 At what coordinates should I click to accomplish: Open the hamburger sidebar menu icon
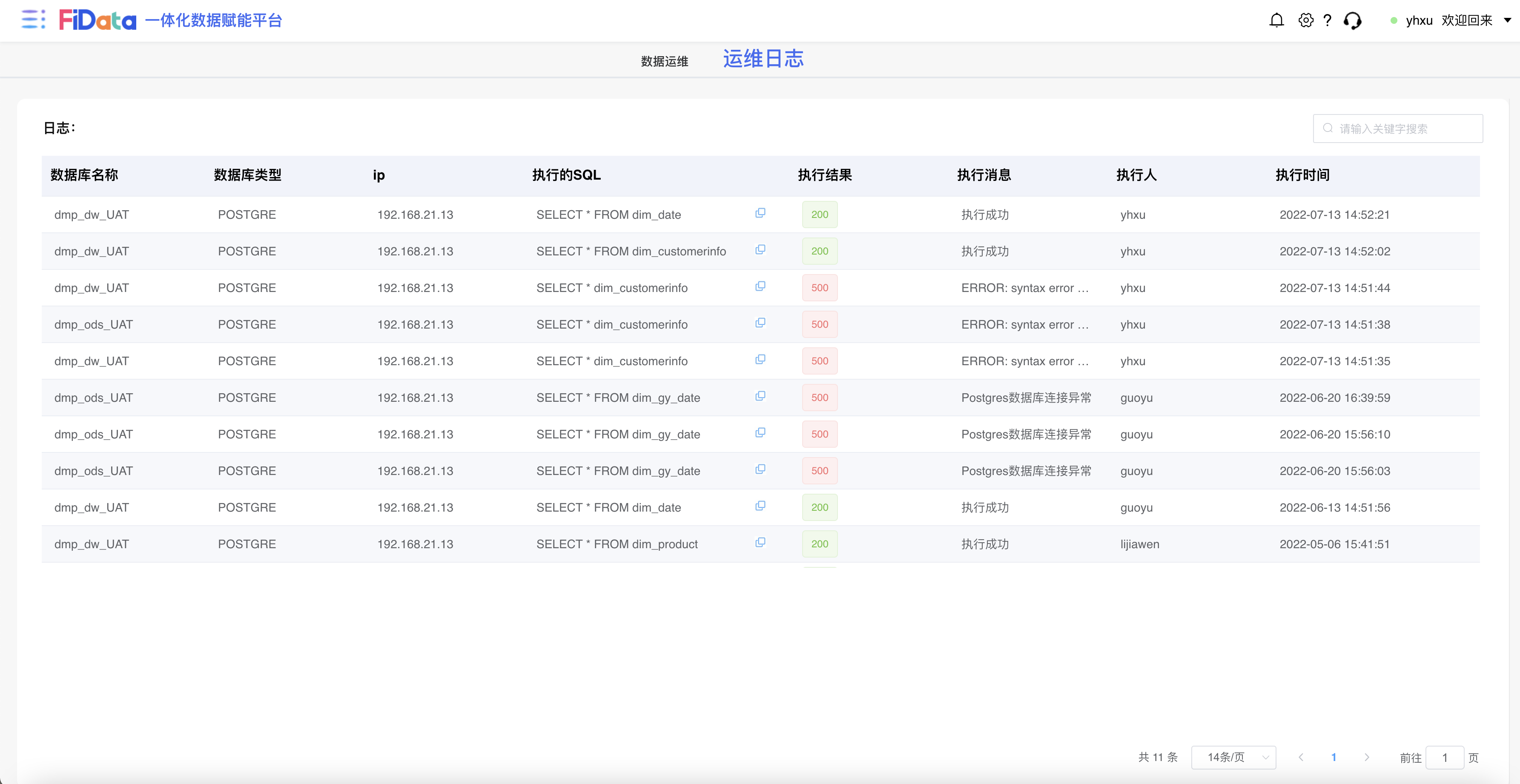tap(33, 20)
